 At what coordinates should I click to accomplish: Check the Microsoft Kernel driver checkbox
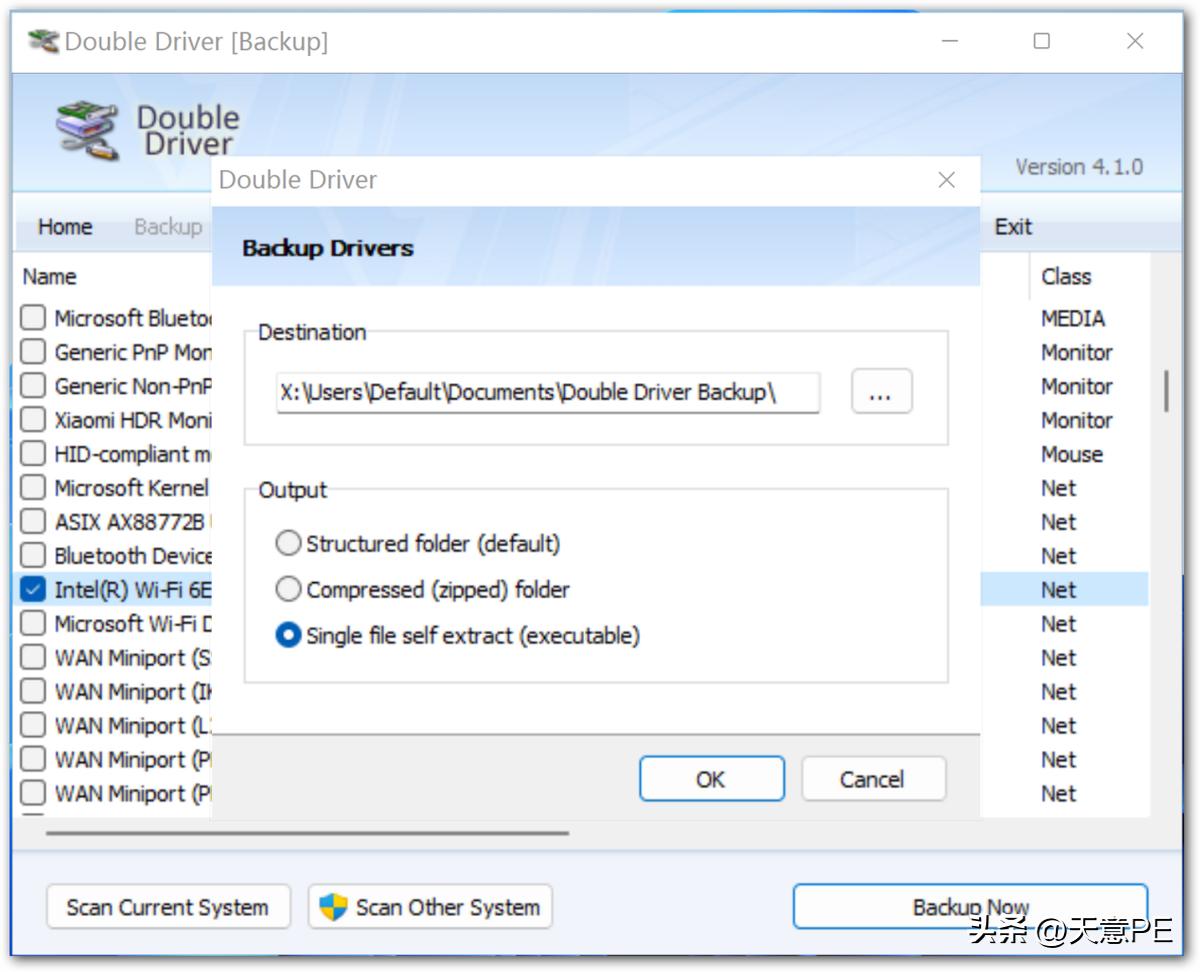tap(33, 488)
